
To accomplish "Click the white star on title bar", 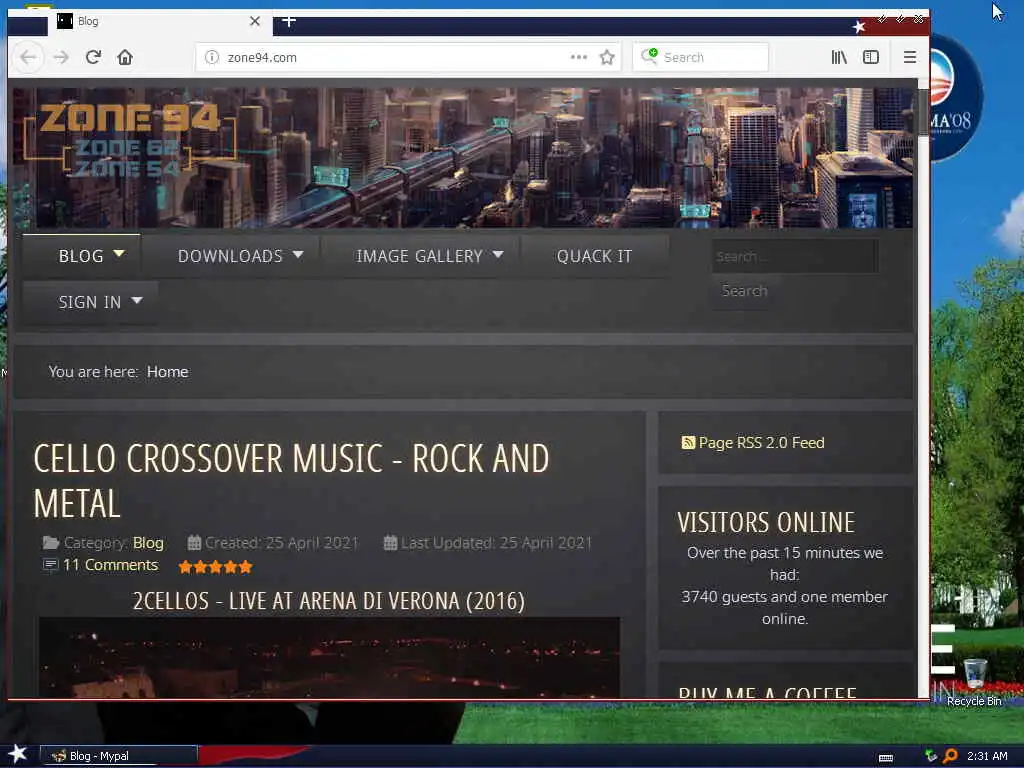I will coord(859,27).
